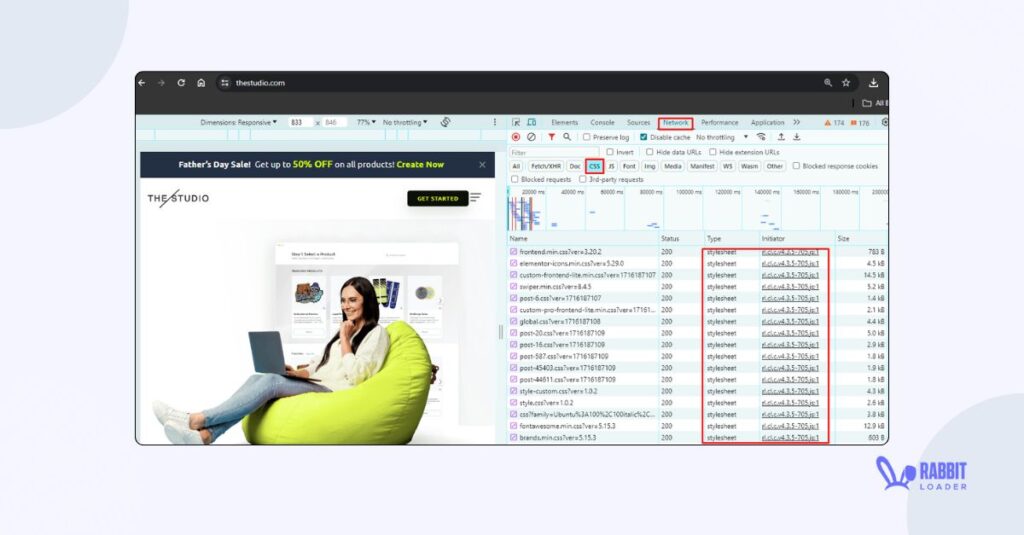Filter requests by Font type
1024x535 pixels.
tap(629, 166)
